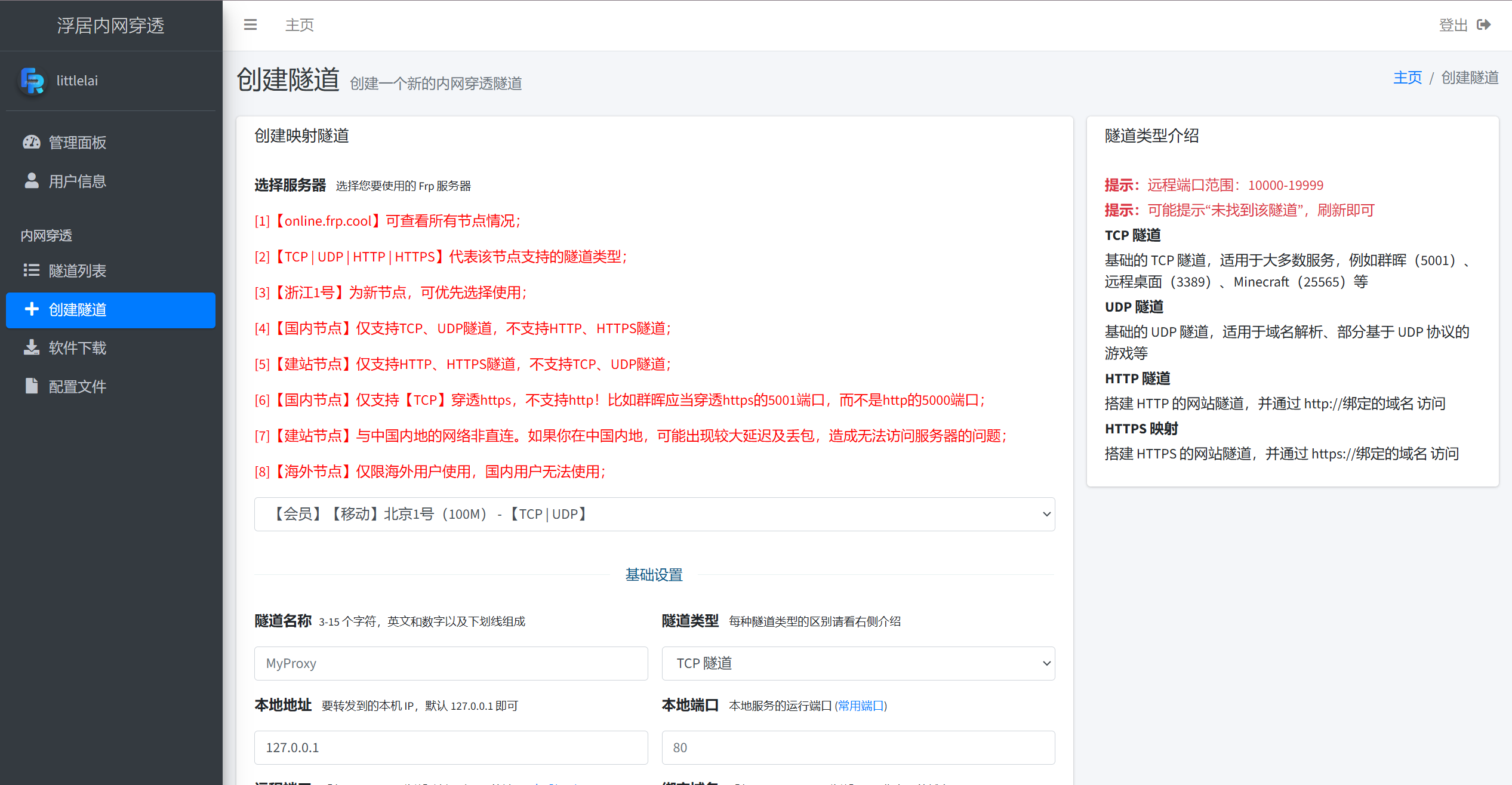Click the 基础设置 section label
Viewport: 1512px width, 785px height.
(x=654, y=575)
